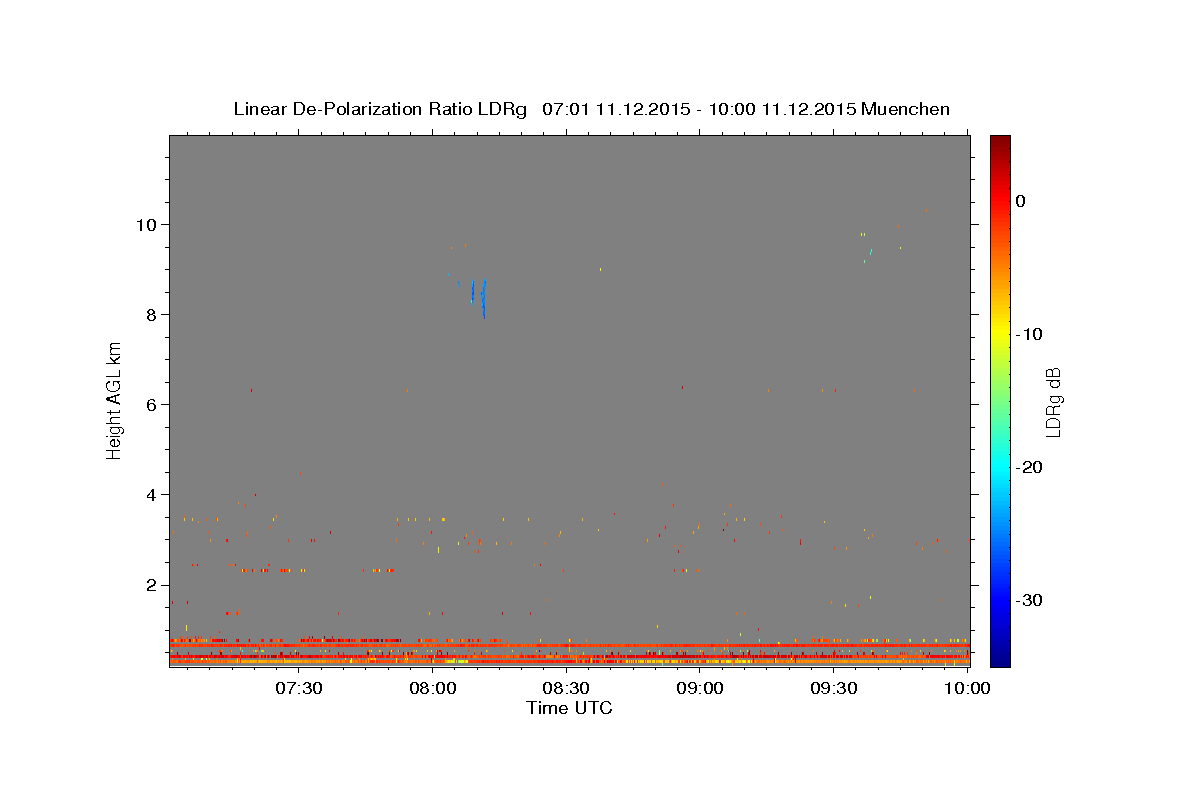Click the 07:30 time axis label
Screen dimensions: 1200x800
299,688
